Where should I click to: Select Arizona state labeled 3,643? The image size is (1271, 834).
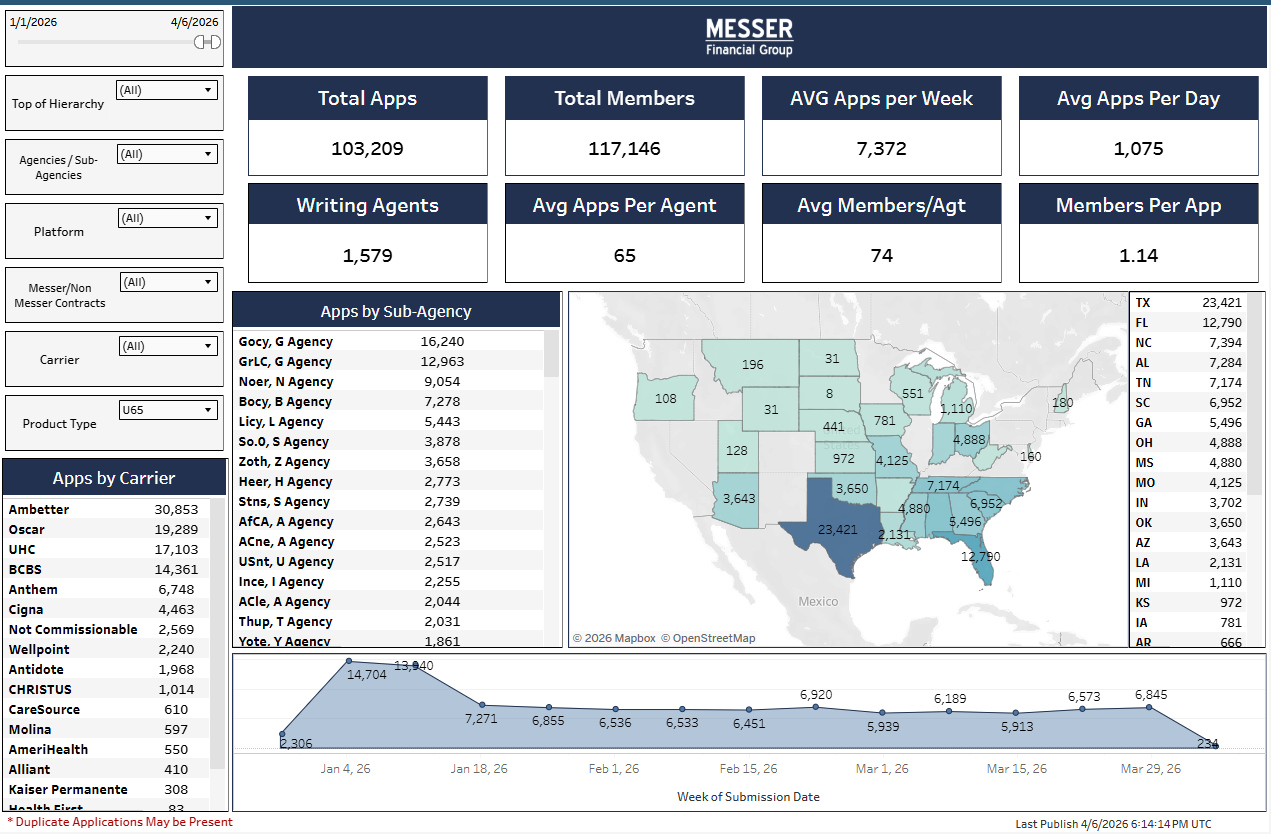740,497
